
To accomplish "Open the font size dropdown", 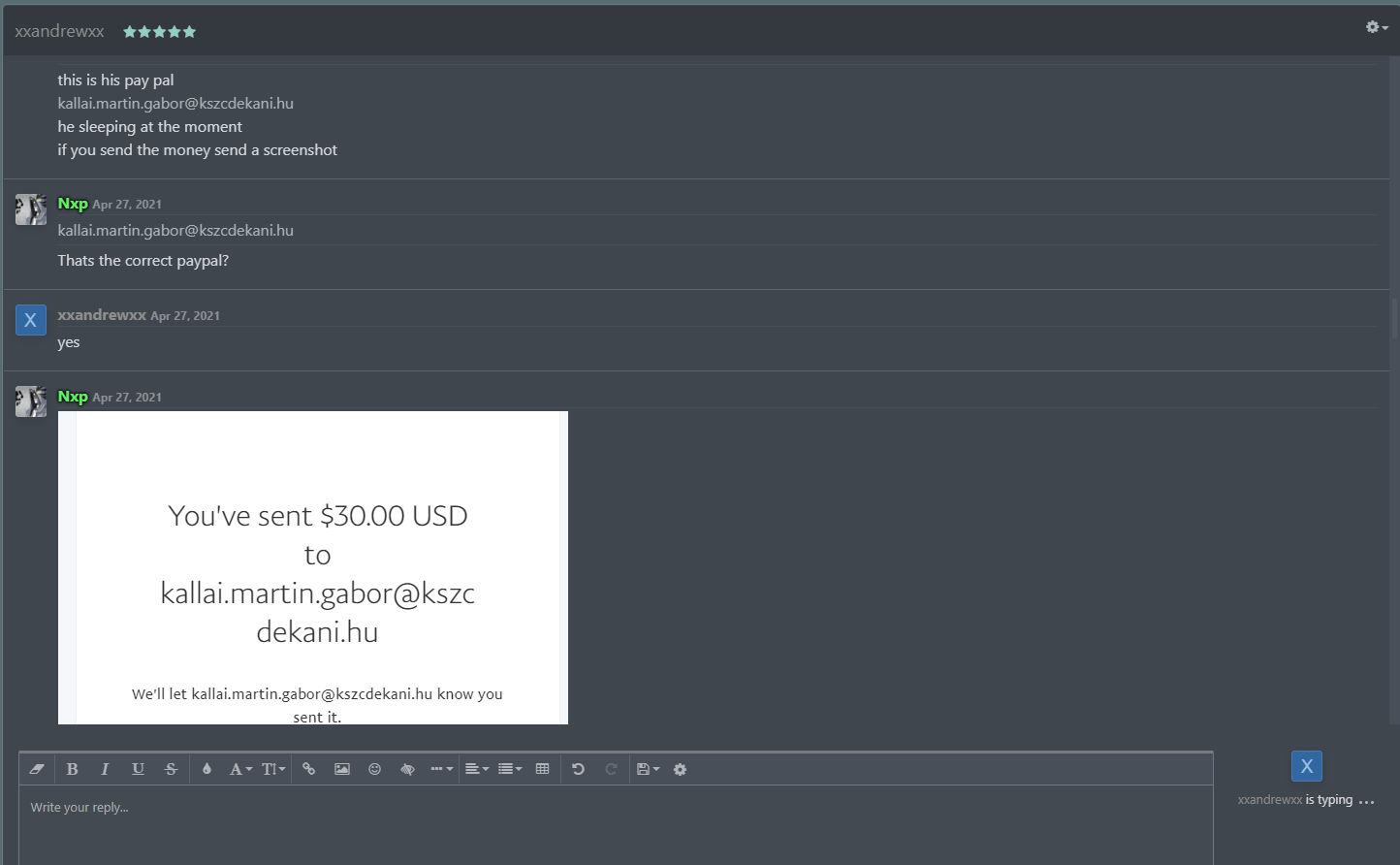I will coord(273,769).
